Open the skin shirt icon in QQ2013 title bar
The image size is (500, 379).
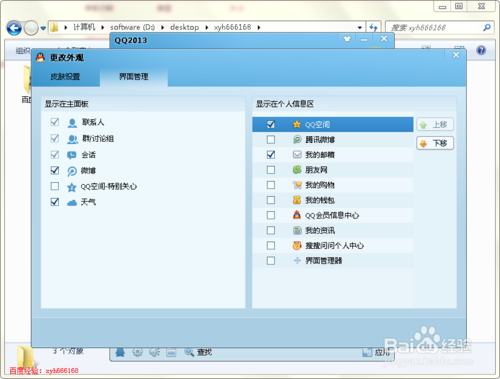coord(347,39)
